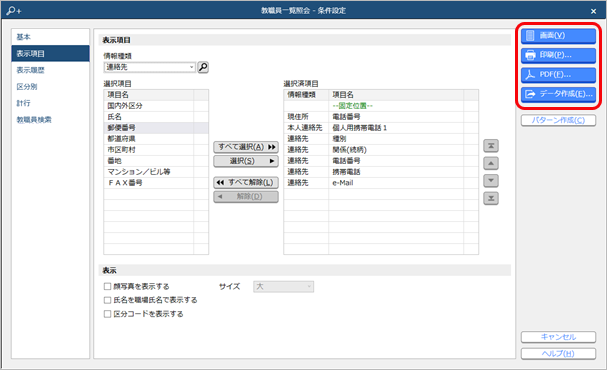607x370 pixels.
Task: Click the 項目名 header in 選択項目 list
Action: [149, 95]
